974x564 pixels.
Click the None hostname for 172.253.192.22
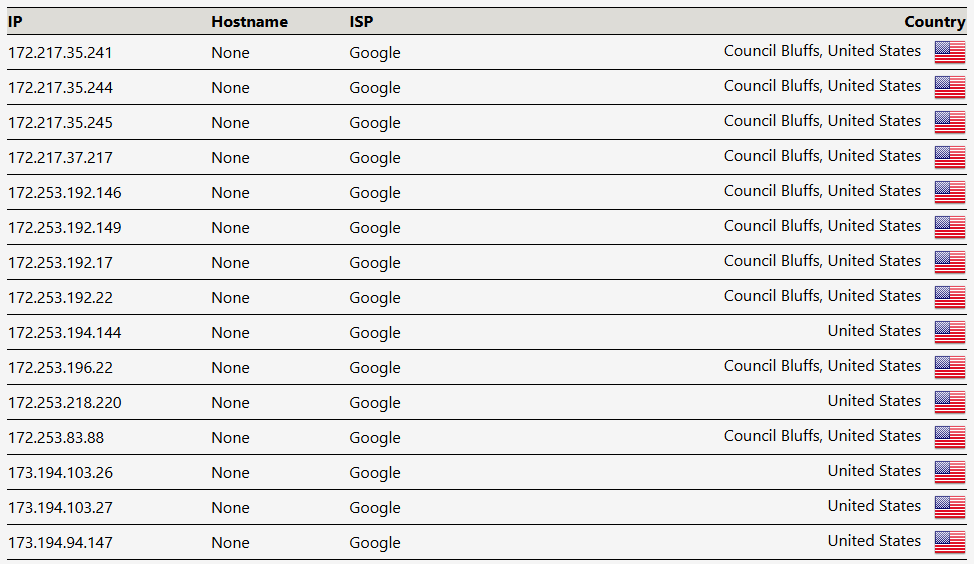pos(230,298)
